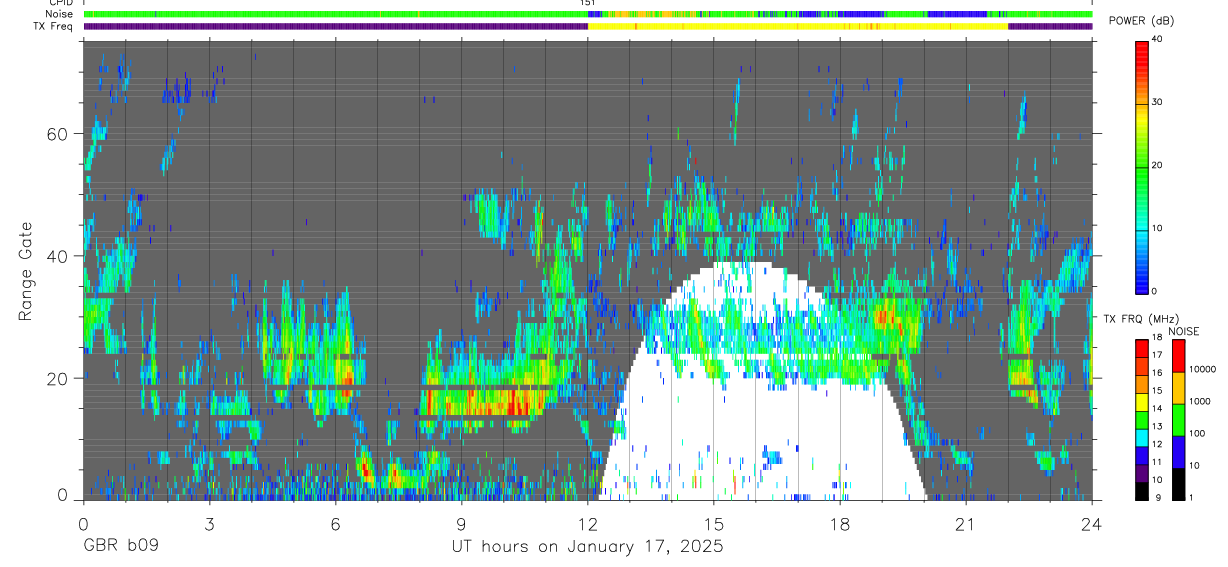This screenshot has width=1228, height=567.
Task: Click the '10000' label on NOISE legend
Action: 1201,371
